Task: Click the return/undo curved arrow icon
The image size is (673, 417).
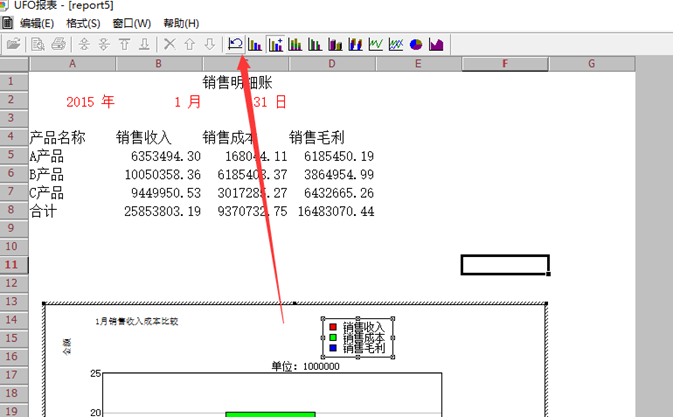Action: point(235,44)
